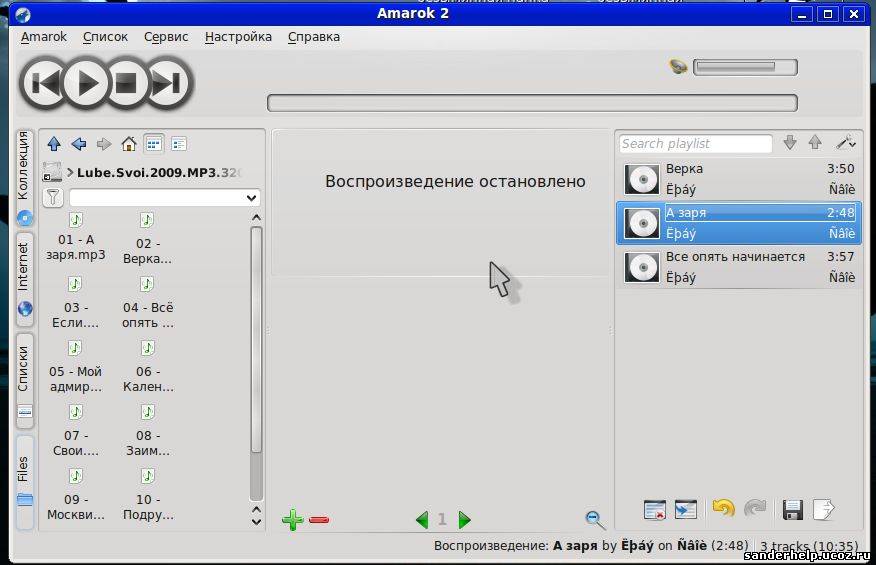Viewport: 876px width, 565px height.
Task: Click the Search playlist input field
Action: pos(695,144)
